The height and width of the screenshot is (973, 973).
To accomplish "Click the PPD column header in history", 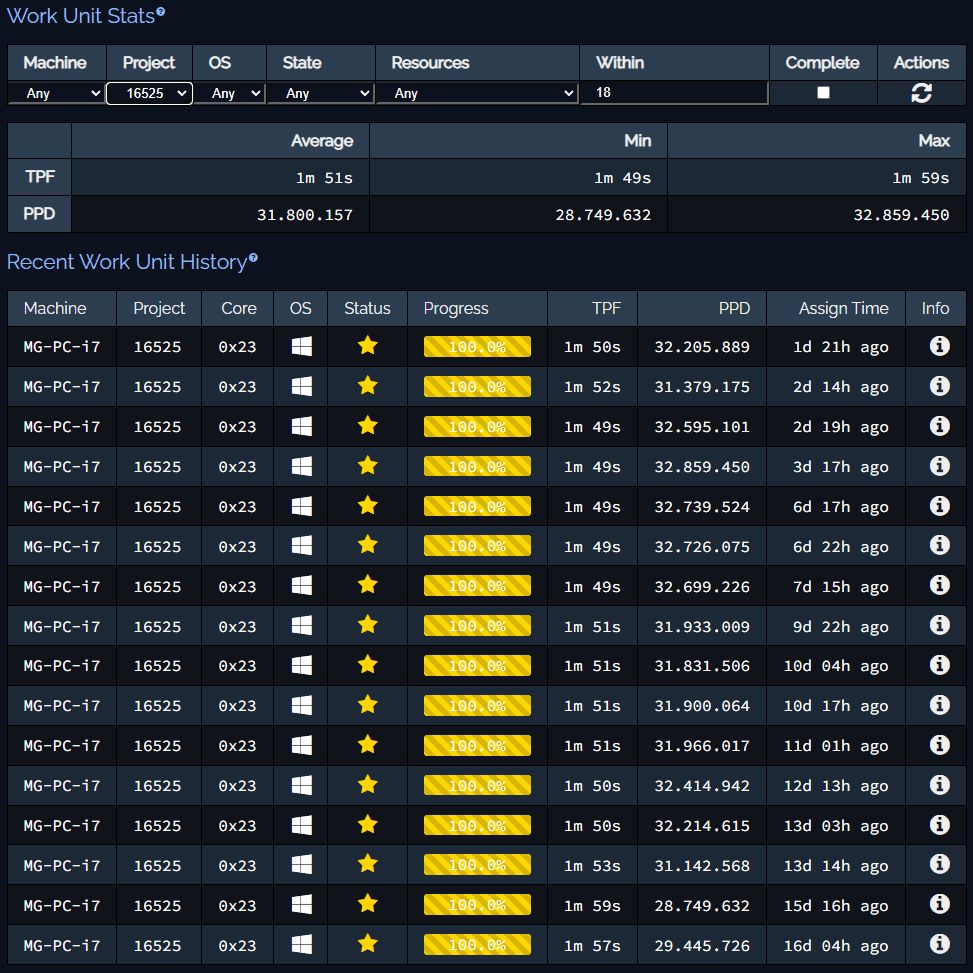I will (734, 308).
